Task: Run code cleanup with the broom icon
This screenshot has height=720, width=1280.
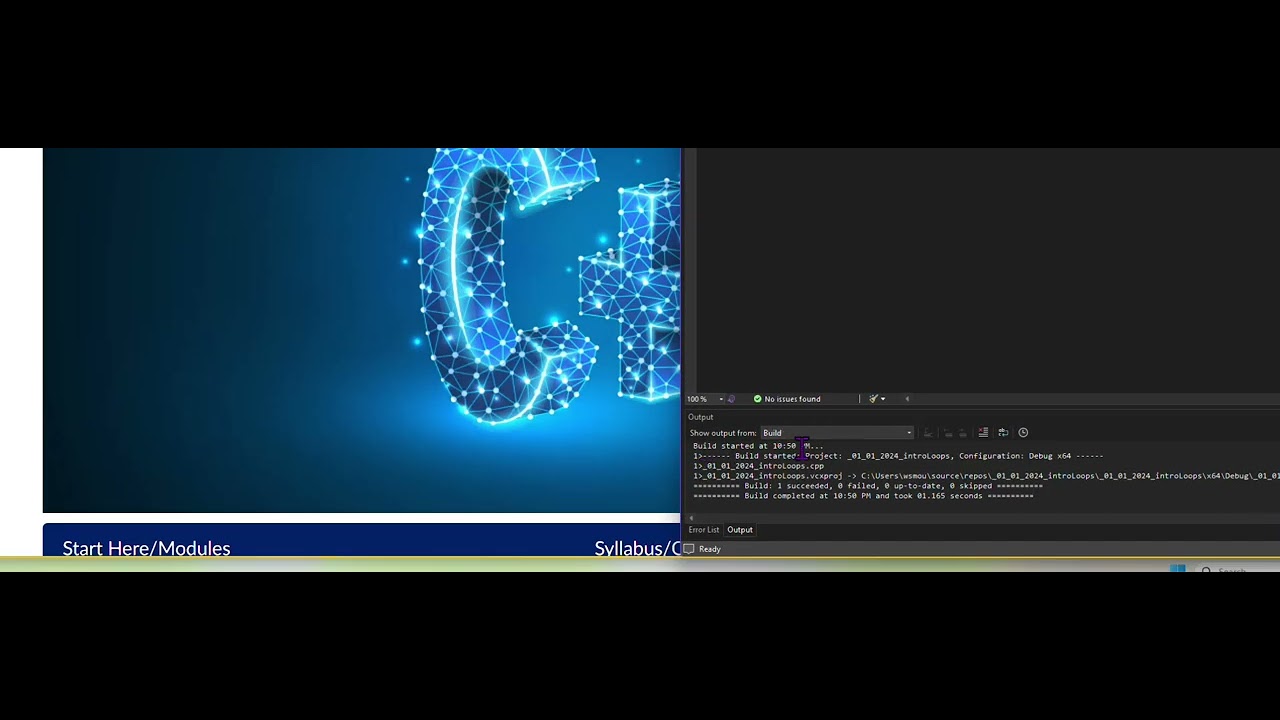Action: tap(873, 399)
